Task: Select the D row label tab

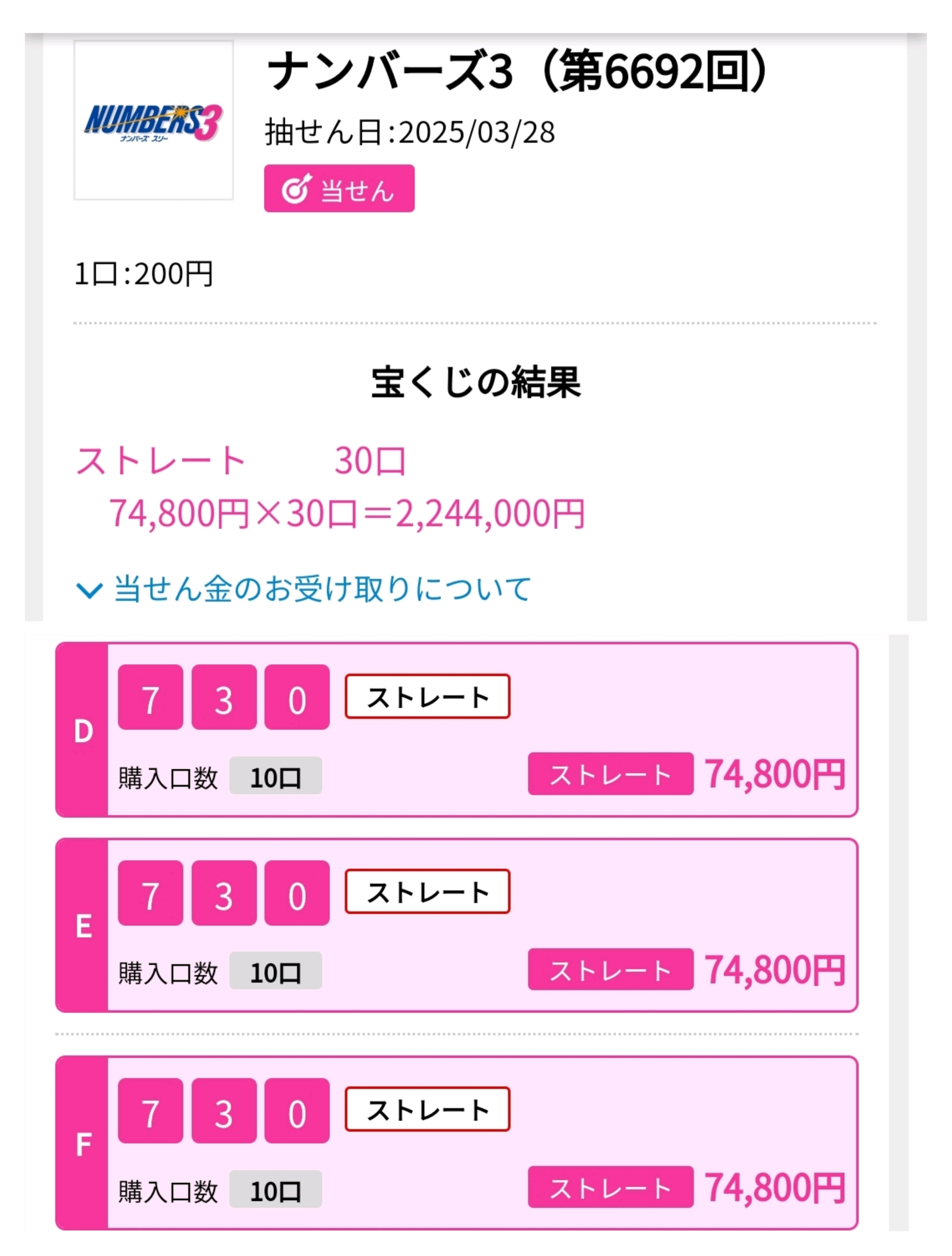Action: click(x=82, y=729)
